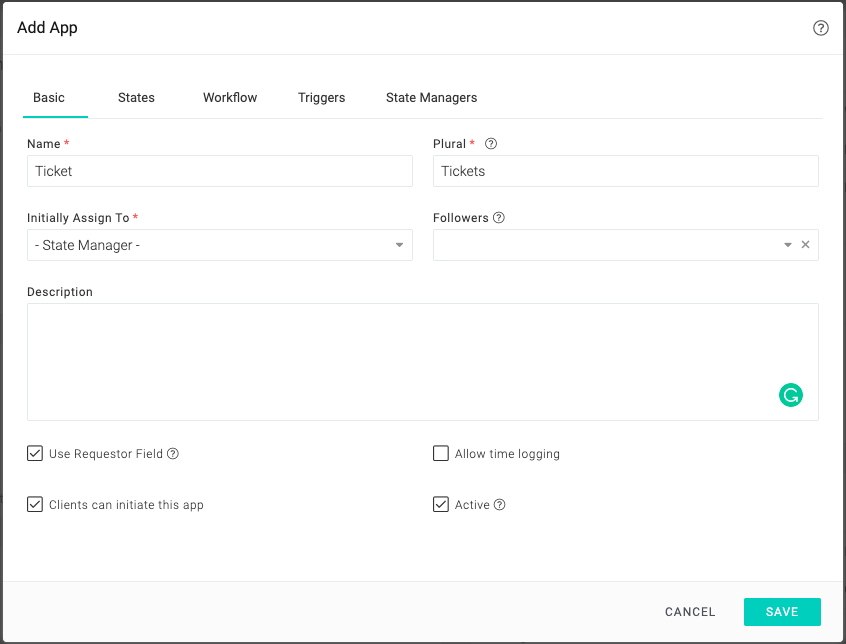Screen dimensions: 846x644
Task: Expand the Followers dropdown arrow
Action: [x=788, y=245]
